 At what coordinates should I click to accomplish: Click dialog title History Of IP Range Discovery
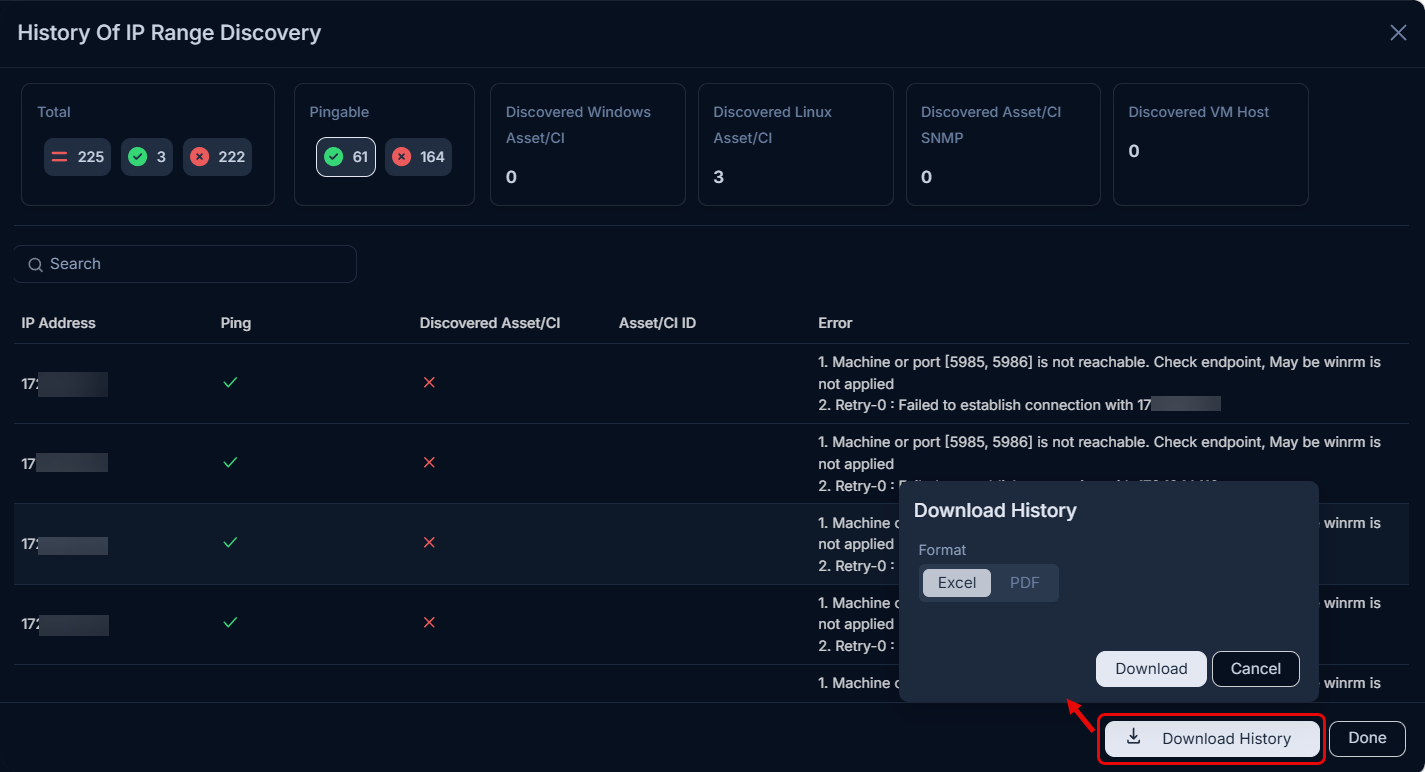[x=169, y=32]
